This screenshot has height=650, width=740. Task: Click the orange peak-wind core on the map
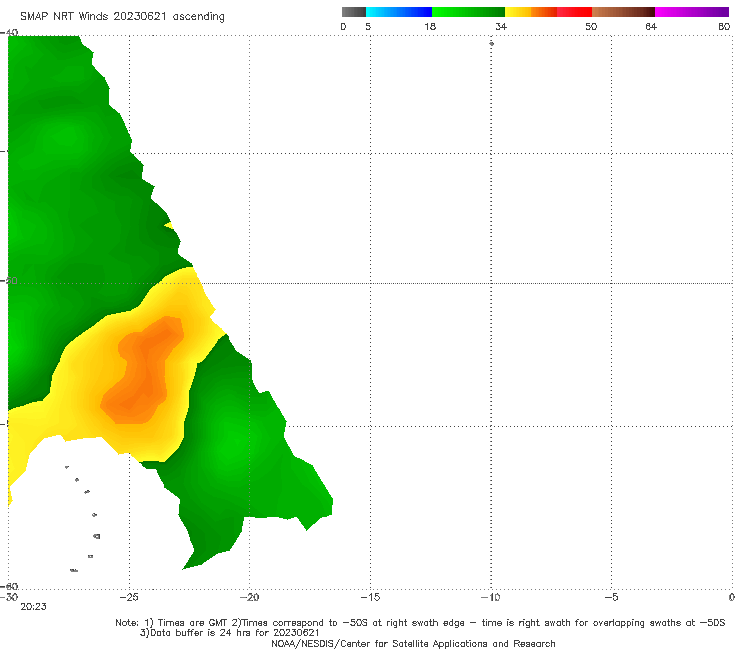click(x=144, y=371)
